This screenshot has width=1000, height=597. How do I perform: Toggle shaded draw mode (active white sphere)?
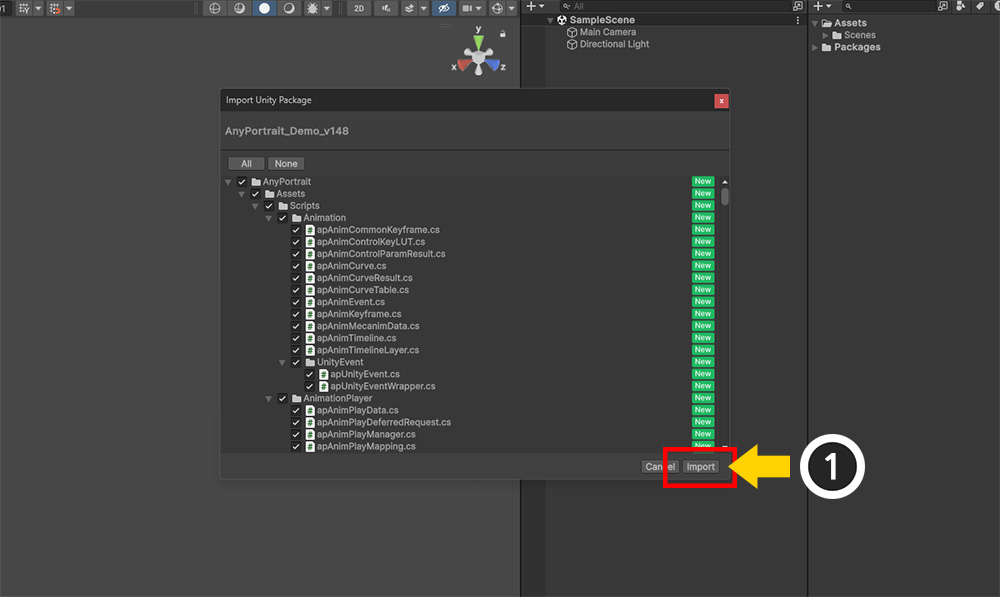point(264,8)
